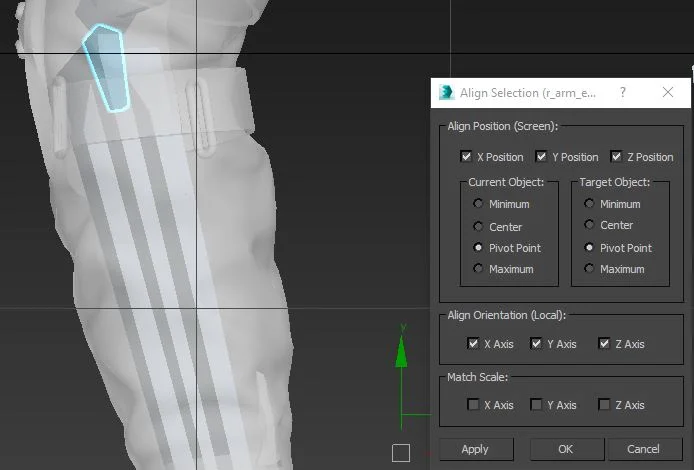Image resolution: width=694 pixels, height=470 pixels.
Task: Uncheck Y Axis in Align Orientation
Action: tap(536, 343)
